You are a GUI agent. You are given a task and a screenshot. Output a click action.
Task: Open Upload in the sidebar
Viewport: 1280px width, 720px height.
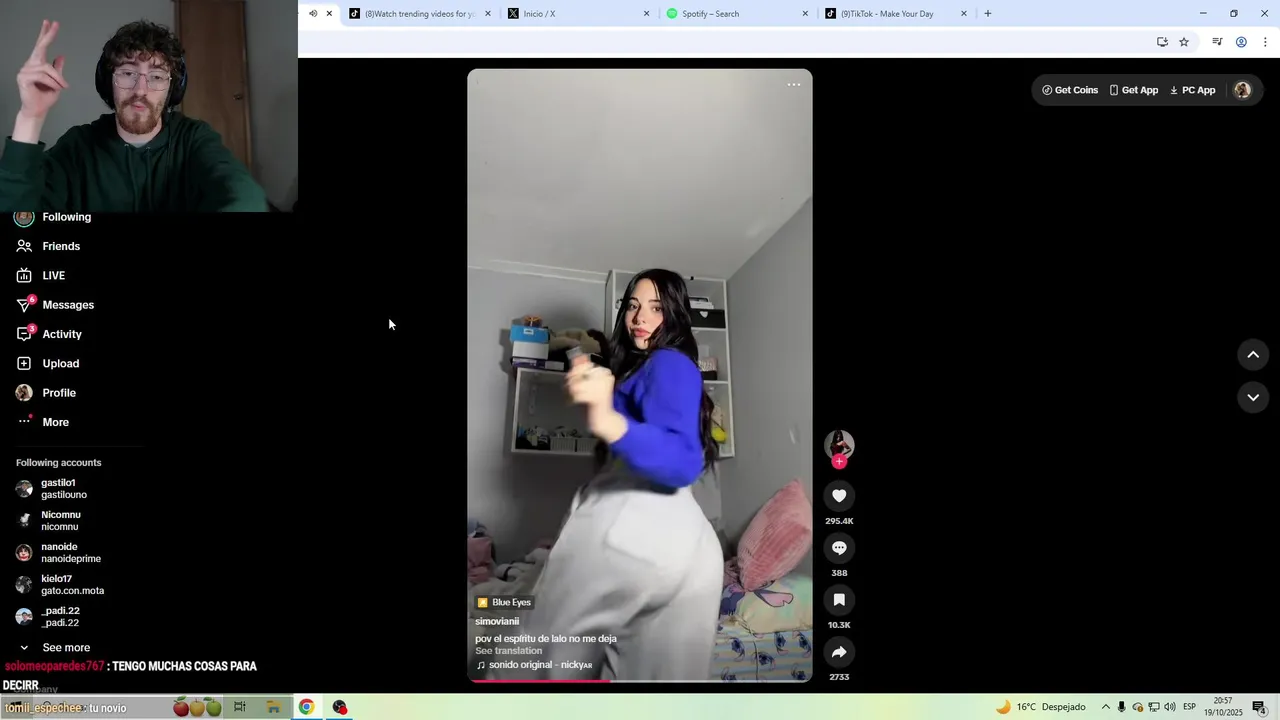pyautogui.click(x=48, y=363)
